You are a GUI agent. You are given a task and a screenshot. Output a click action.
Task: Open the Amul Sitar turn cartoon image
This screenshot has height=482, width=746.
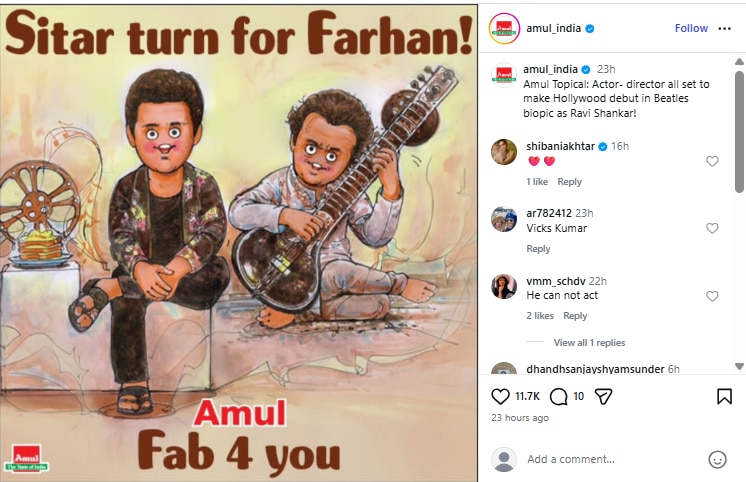(238, 243)
